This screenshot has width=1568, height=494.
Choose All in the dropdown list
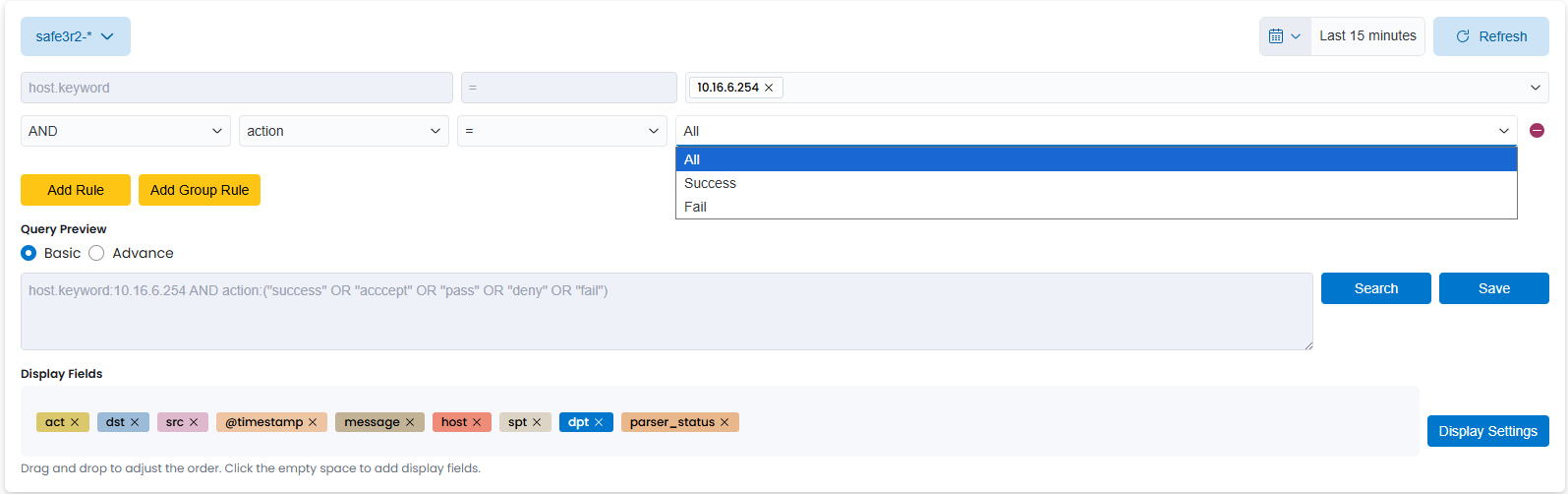click(x=1096, y=159)
